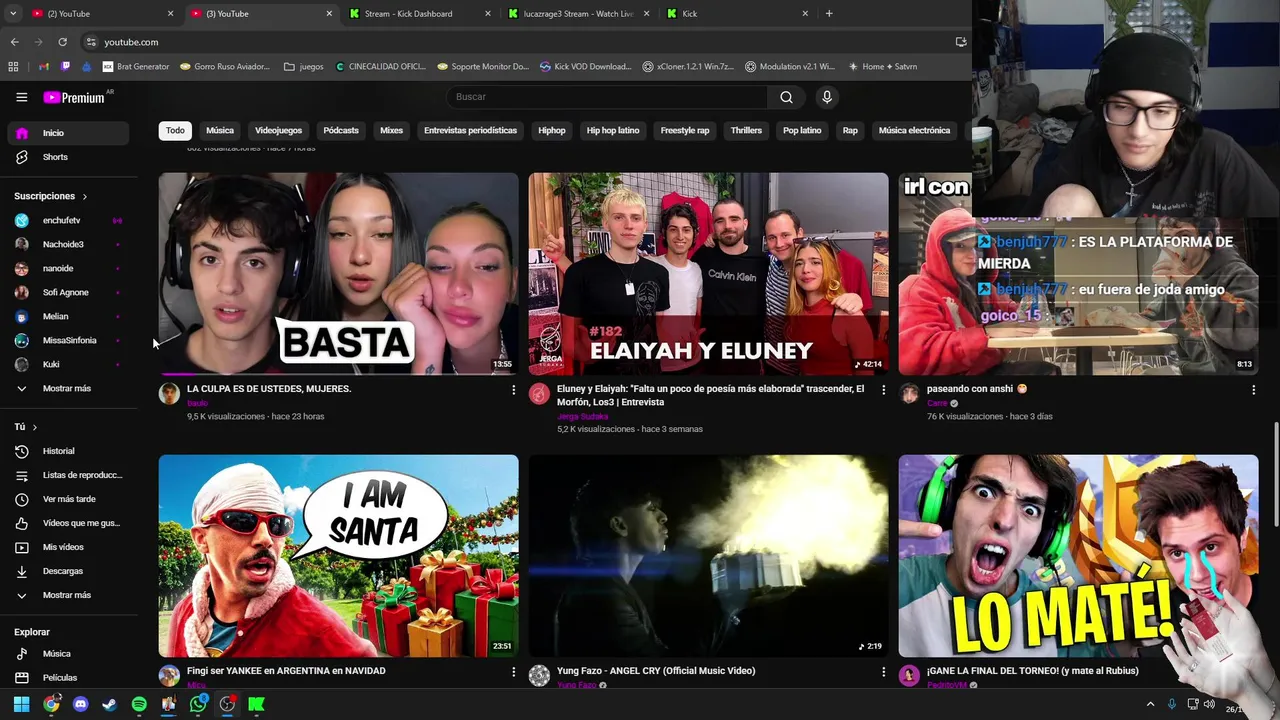Image resolution: width=1280 pixels, height=720 pixels.
Task: Click the browser reload button
Action: (62, 42)
